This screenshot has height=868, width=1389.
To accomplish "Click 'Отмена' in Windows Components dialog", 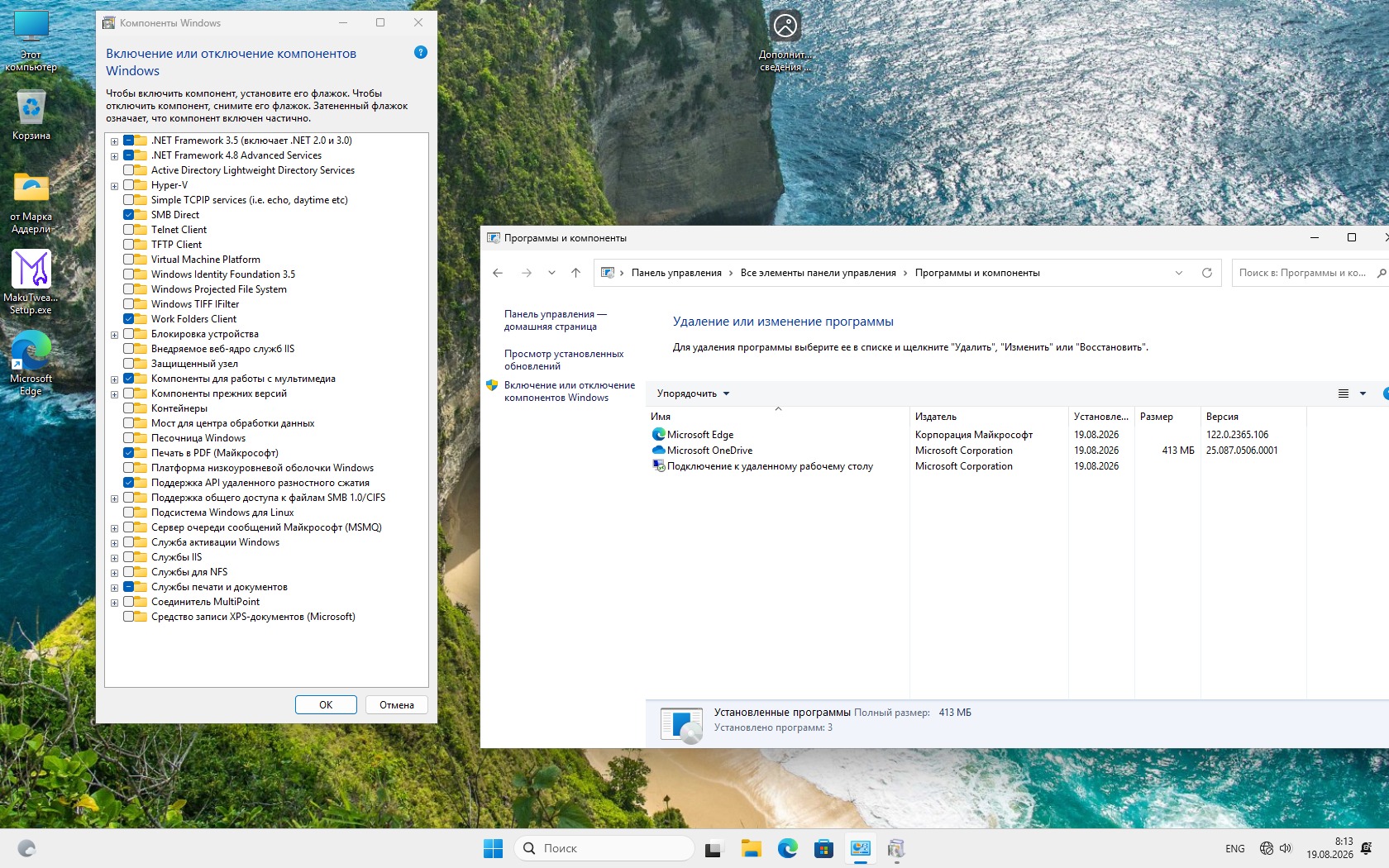I will tap(397, 704).
